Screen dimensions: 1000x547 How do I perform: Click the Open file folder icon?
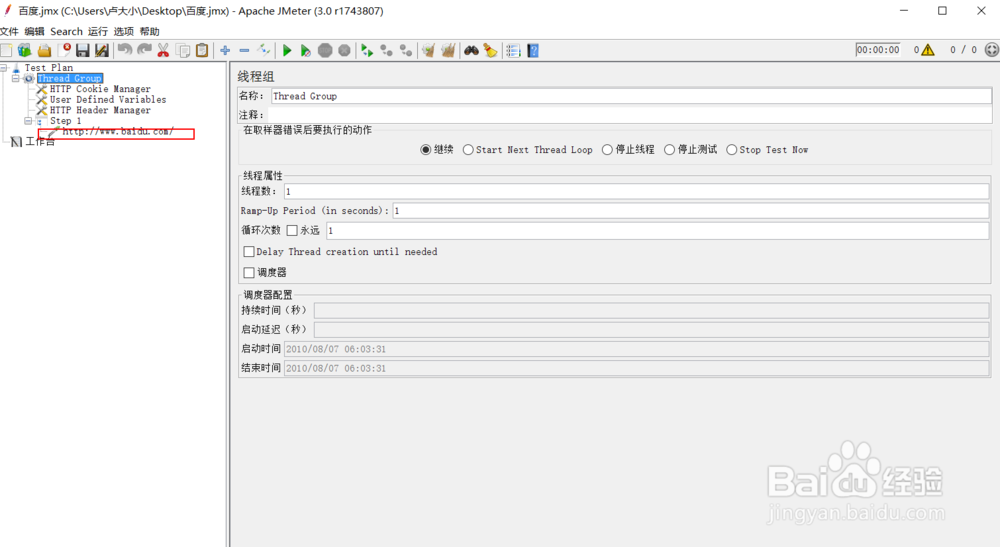[44, 50]
